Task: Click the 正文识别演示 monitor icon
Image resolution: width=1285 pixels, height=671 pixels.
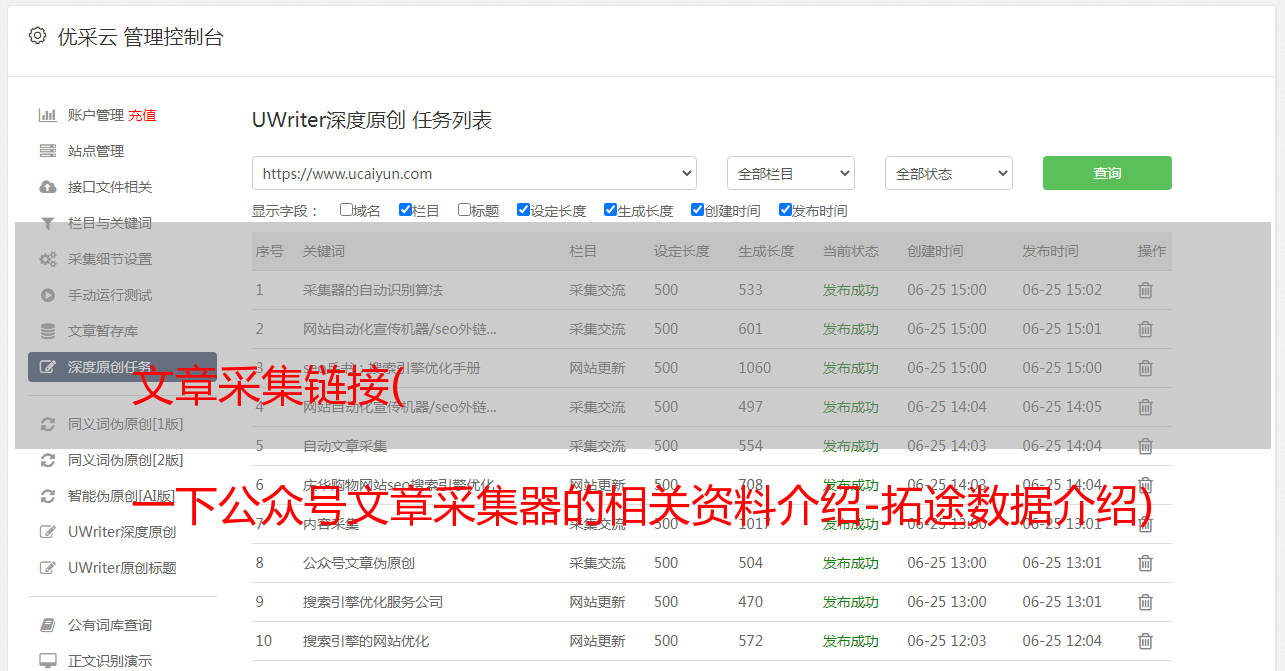Action: pyautogui.click(x=47, y=661)
